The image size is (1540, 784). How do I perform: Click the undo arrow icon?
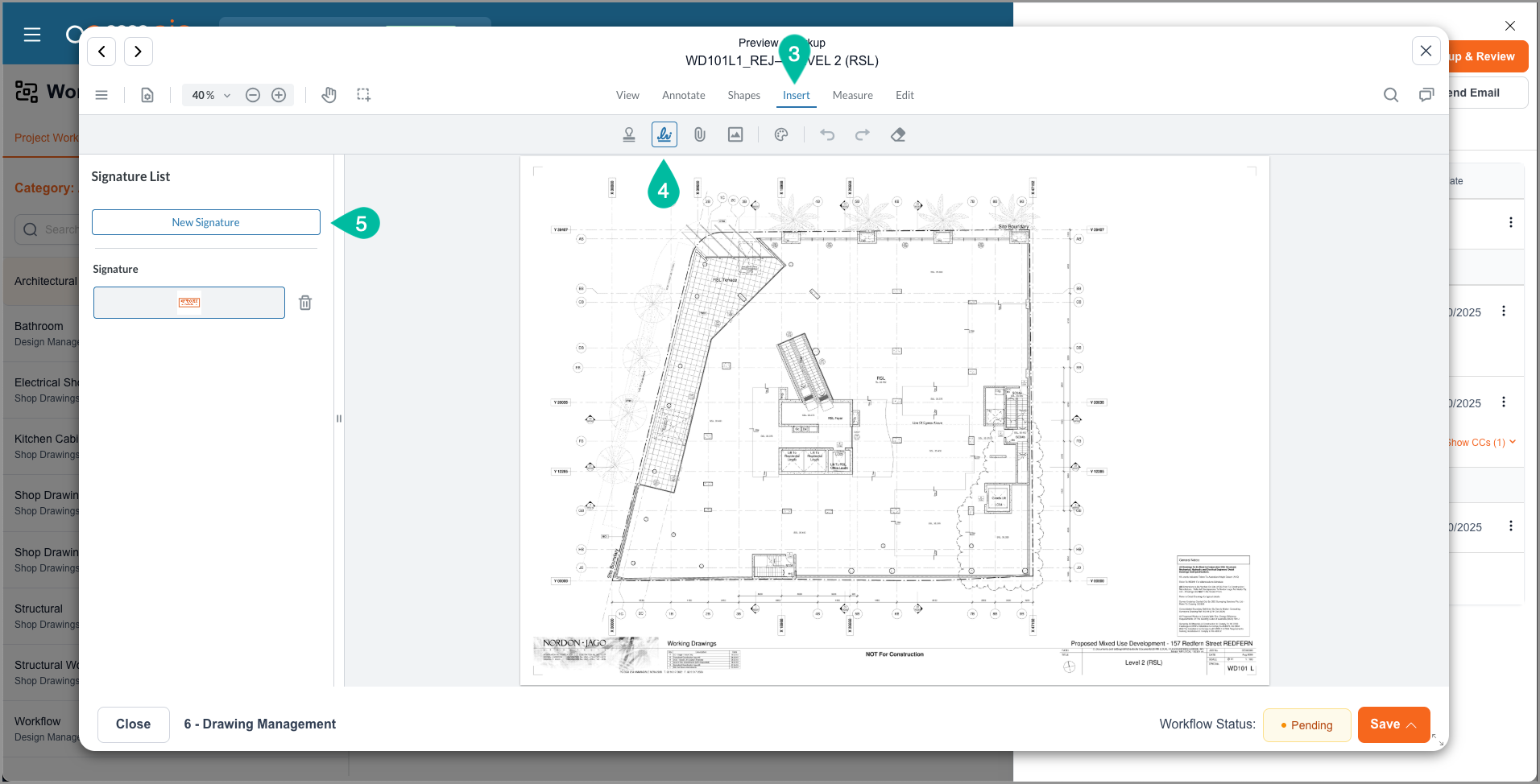tap(827, 135)
